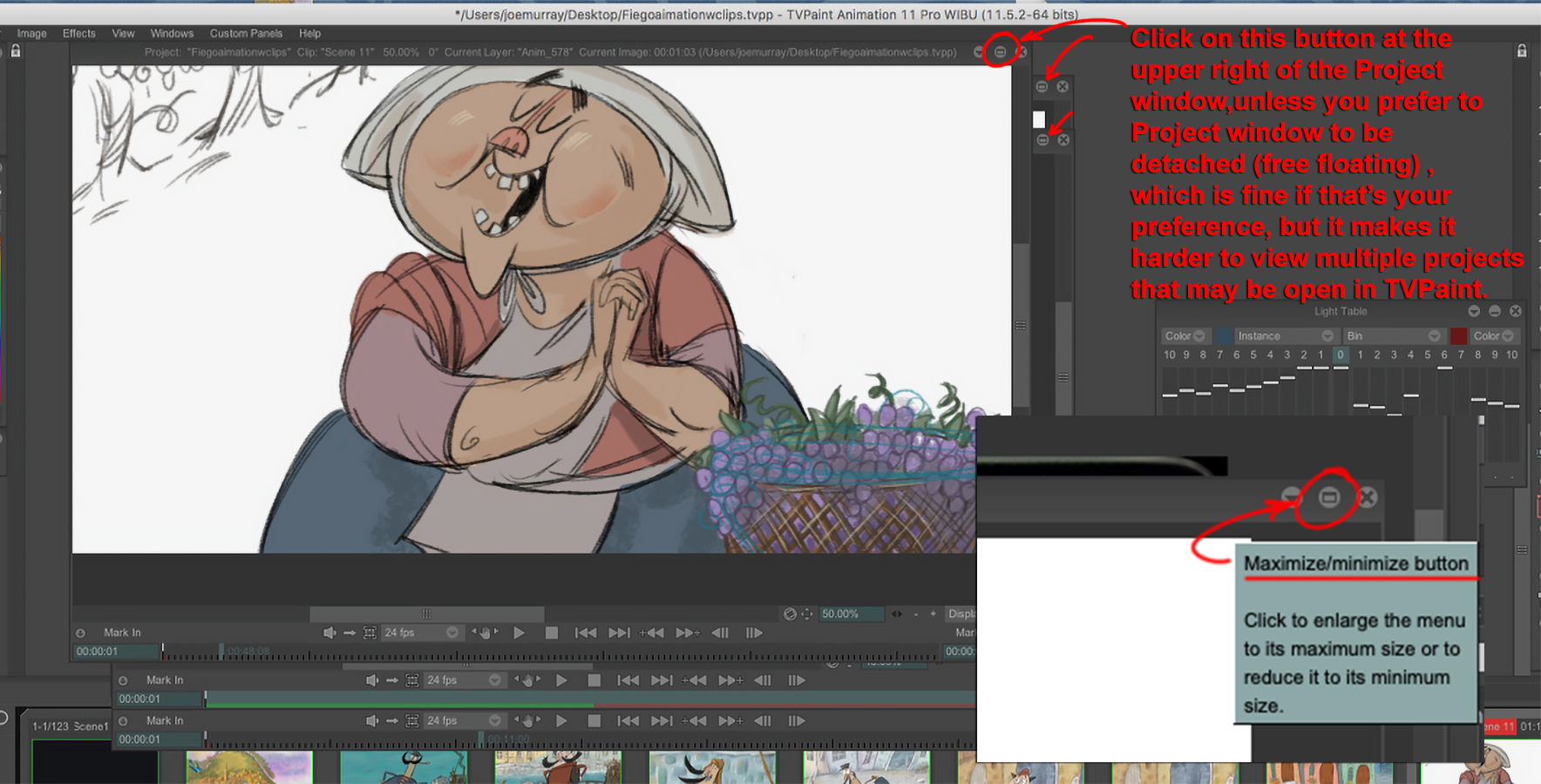Click the blue color swatch in Light Table
Screen dimensions: 1541x784
[x=1224, y=336]
